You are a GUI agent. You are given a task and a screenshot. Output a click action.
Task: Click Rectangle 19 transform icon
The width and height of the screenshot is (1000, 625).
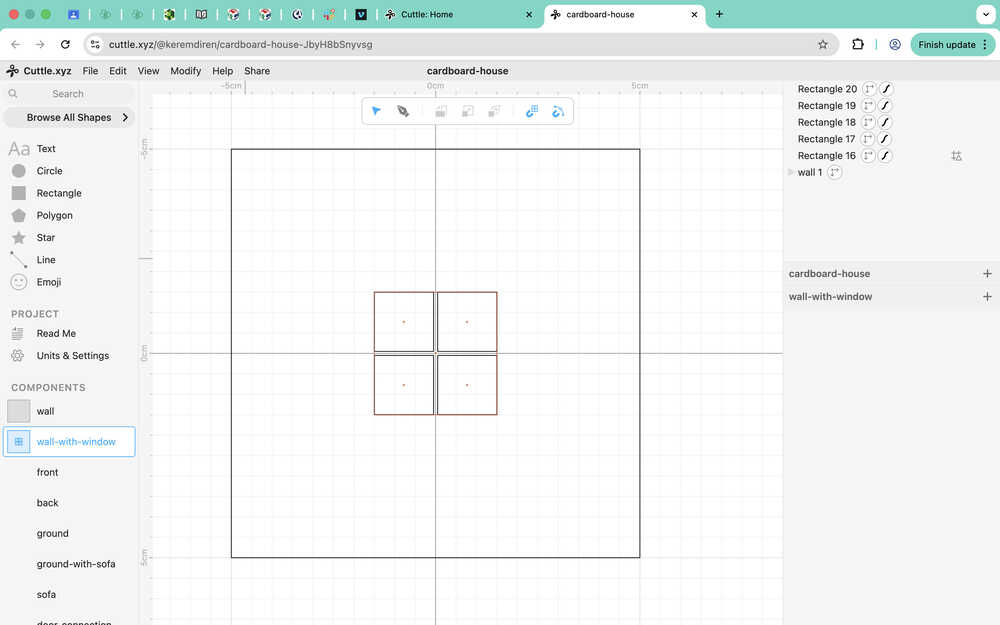click(868, 105)
